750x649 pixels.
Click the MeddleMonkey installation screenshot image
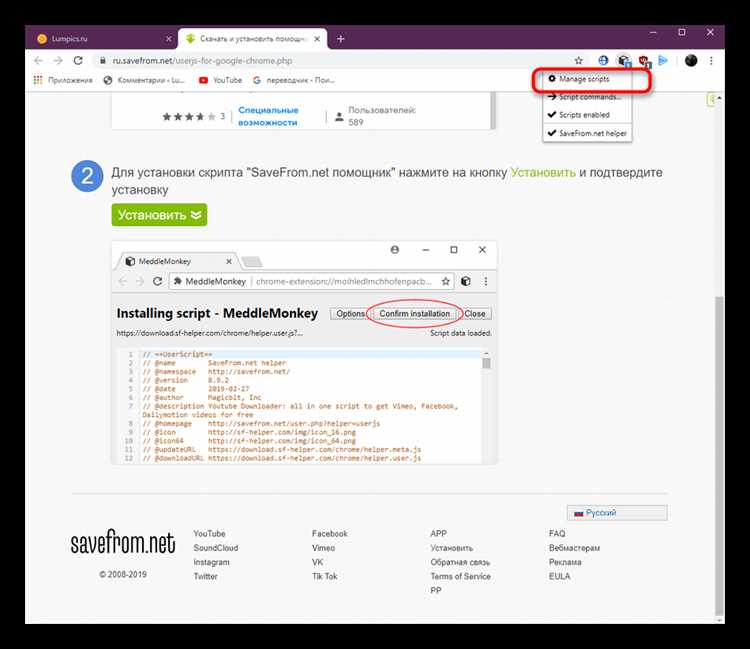[x=304, y=352]
